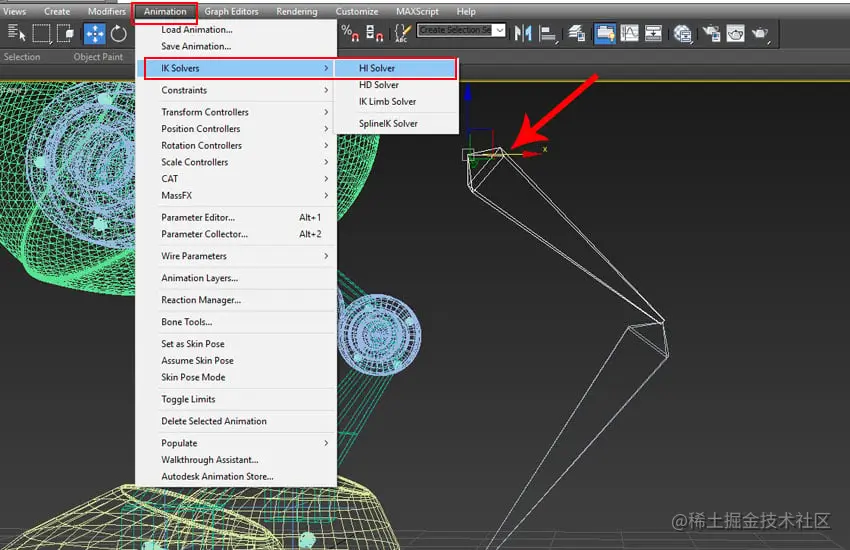Image resolution: width=850 pixels, height=550 pixels.
Task: Open the MAXScript menu
Action: [417, 11]
